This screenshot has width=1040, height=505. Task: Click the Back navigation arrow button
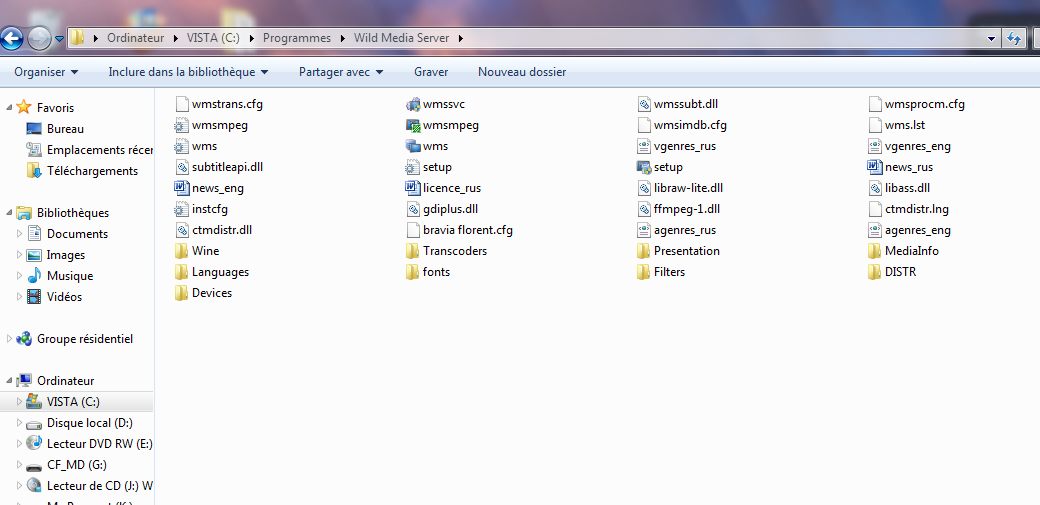tap(11, 38)
